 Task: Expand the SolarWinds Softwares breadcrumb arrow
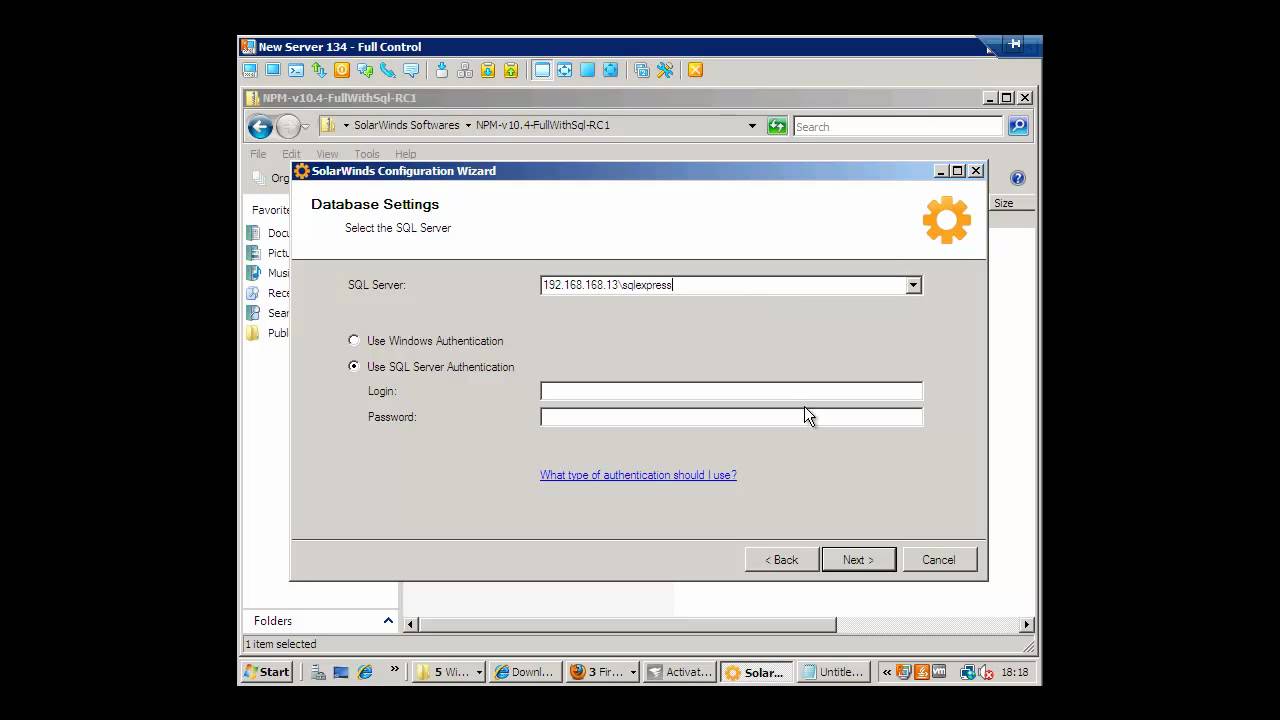[x=468, y=126]
